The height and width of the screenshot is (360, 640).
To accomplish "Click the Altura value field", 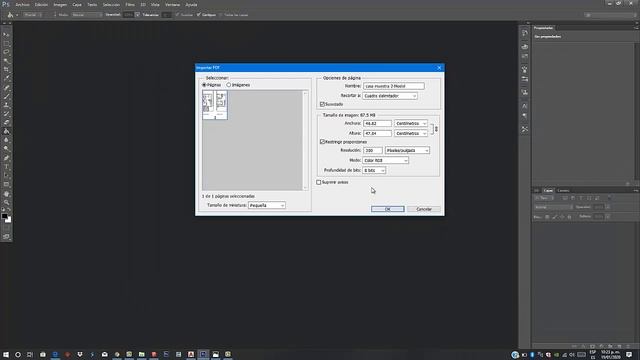I will click(x=377, y=133).
